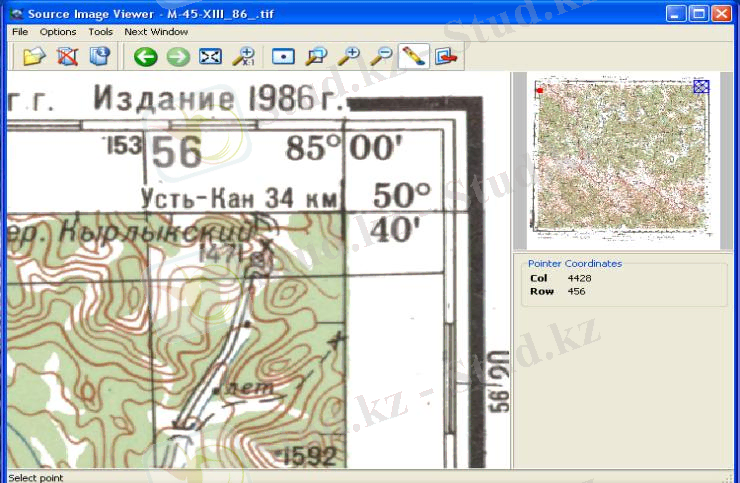Viewport: 740px width, 483px height.
Task: Open the Tools menu
Action: coord(100,32)
